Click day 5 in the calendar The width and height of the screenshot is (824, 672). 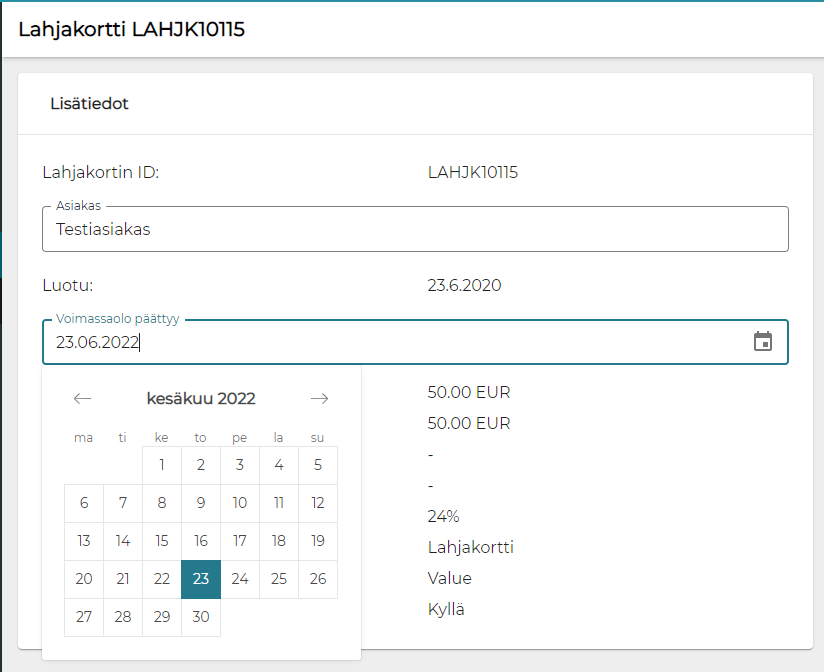click(x=318, y=465)
